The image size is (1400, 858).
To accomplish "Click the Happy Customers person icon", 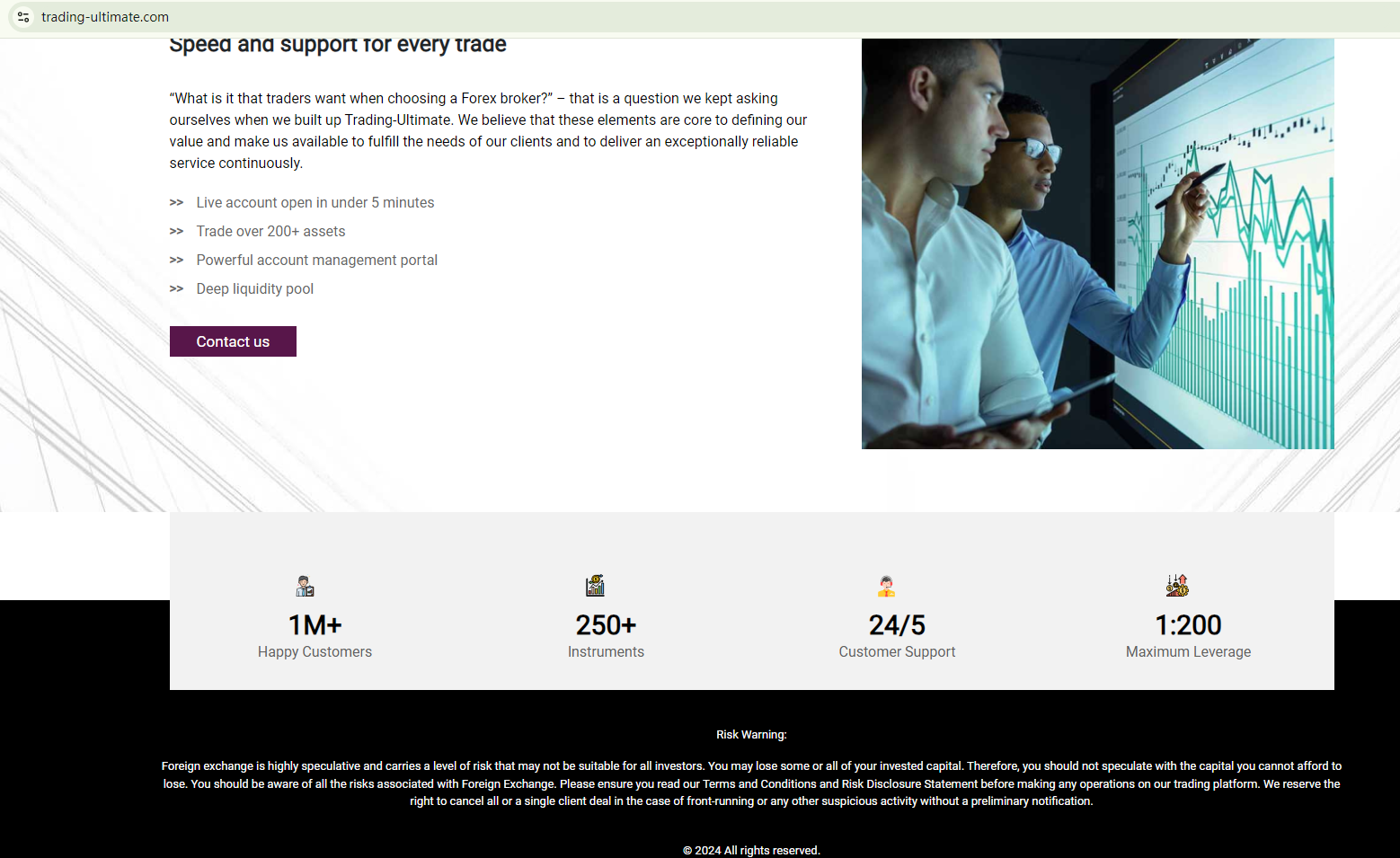I will point(306,587).
